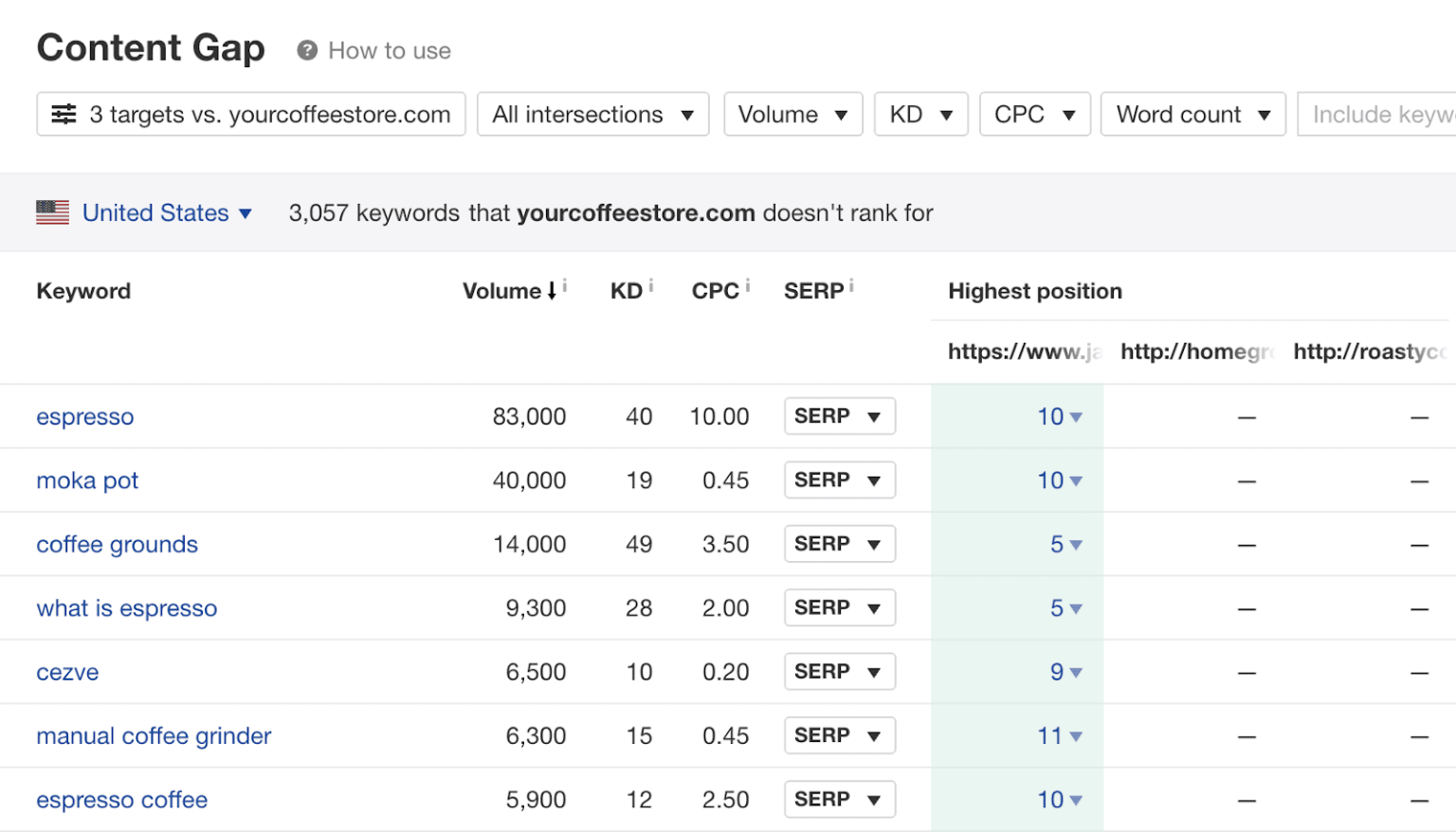Click the KD column info icon
The width and height of the screenshot is (1456, 832).
[651, 285]
